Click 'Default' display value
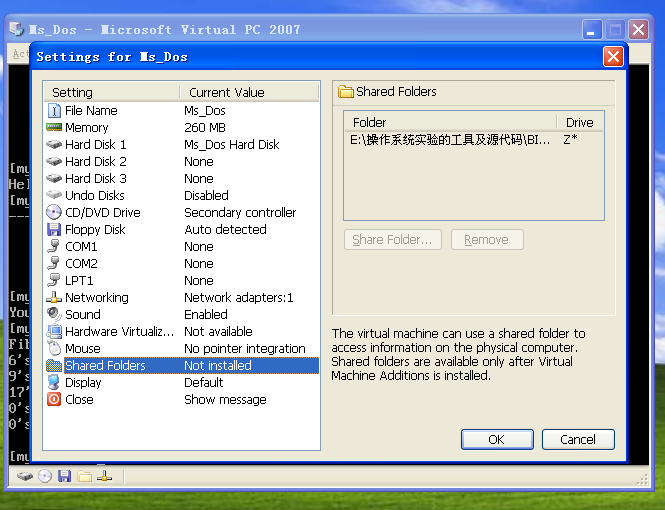Screen dimensions: 665x510 coord(204,382)
